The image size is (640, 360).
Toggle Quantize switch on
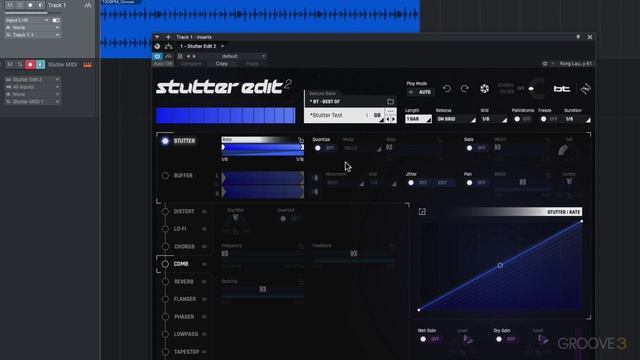coord(324,148)
